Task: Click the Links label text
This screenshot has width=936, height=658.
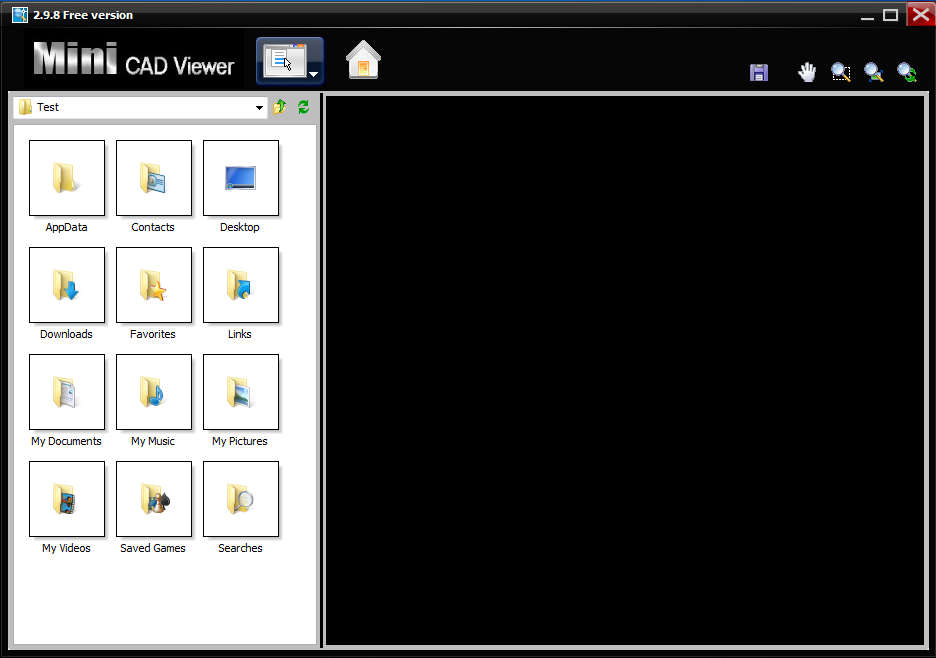Action: pyautogui.click(x=240, y=334)
